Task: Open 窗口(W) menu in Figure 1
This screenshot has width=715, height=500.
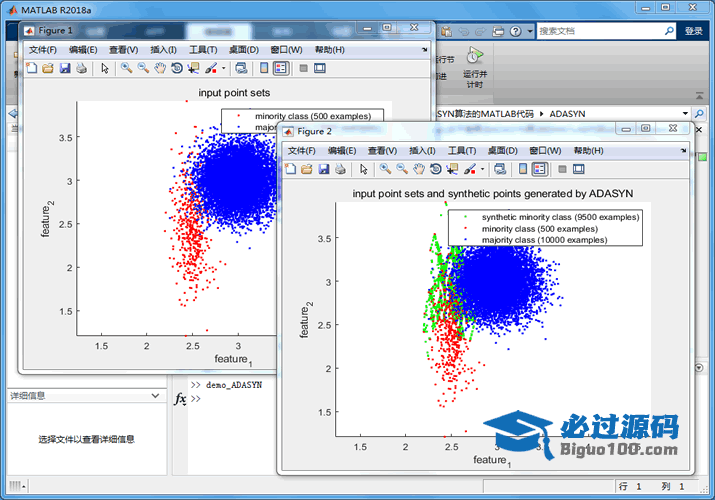Action: point(286,50)
